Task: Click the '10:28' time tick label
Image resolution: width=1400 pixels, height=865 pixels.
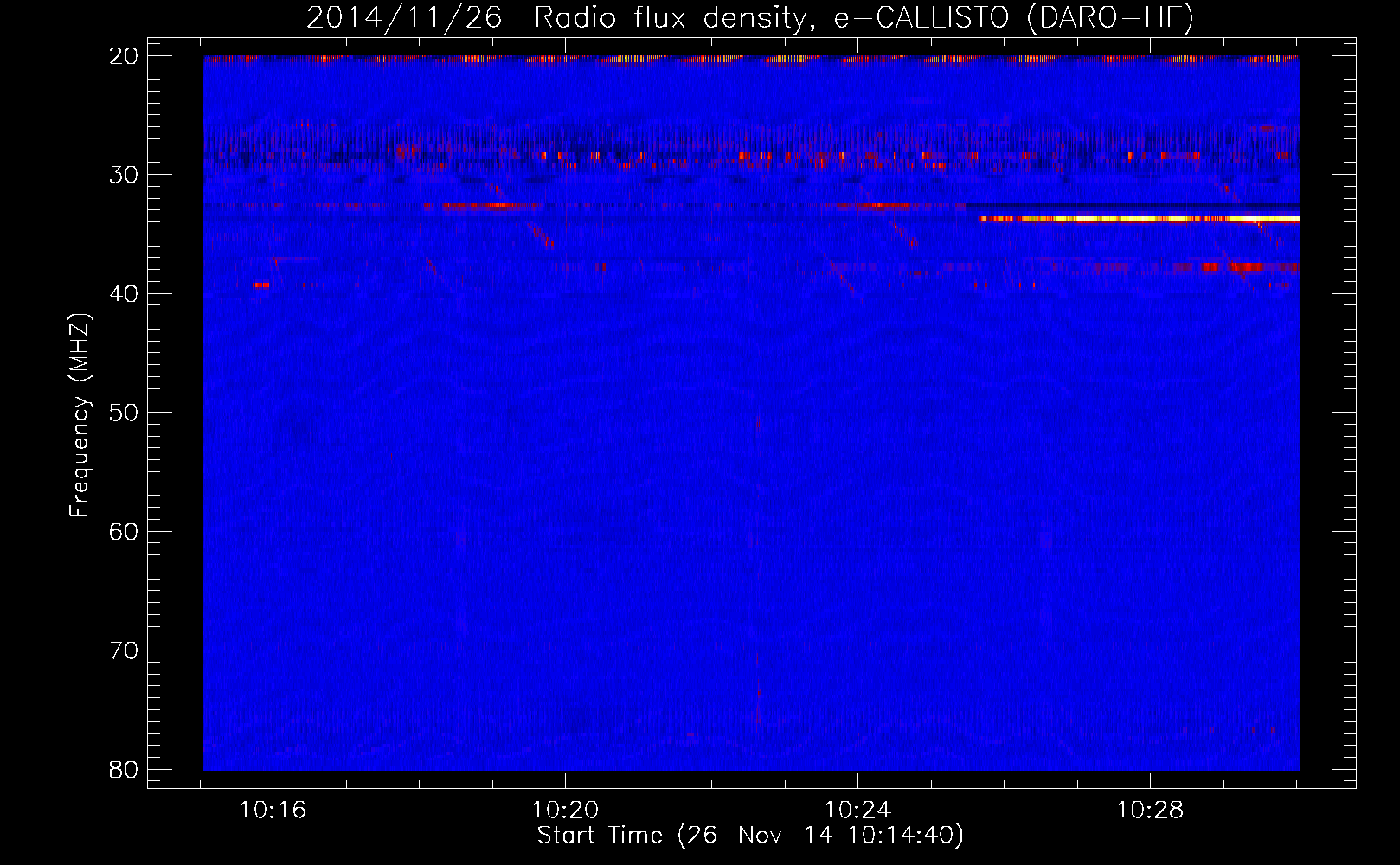Action: click(1150, 811)
